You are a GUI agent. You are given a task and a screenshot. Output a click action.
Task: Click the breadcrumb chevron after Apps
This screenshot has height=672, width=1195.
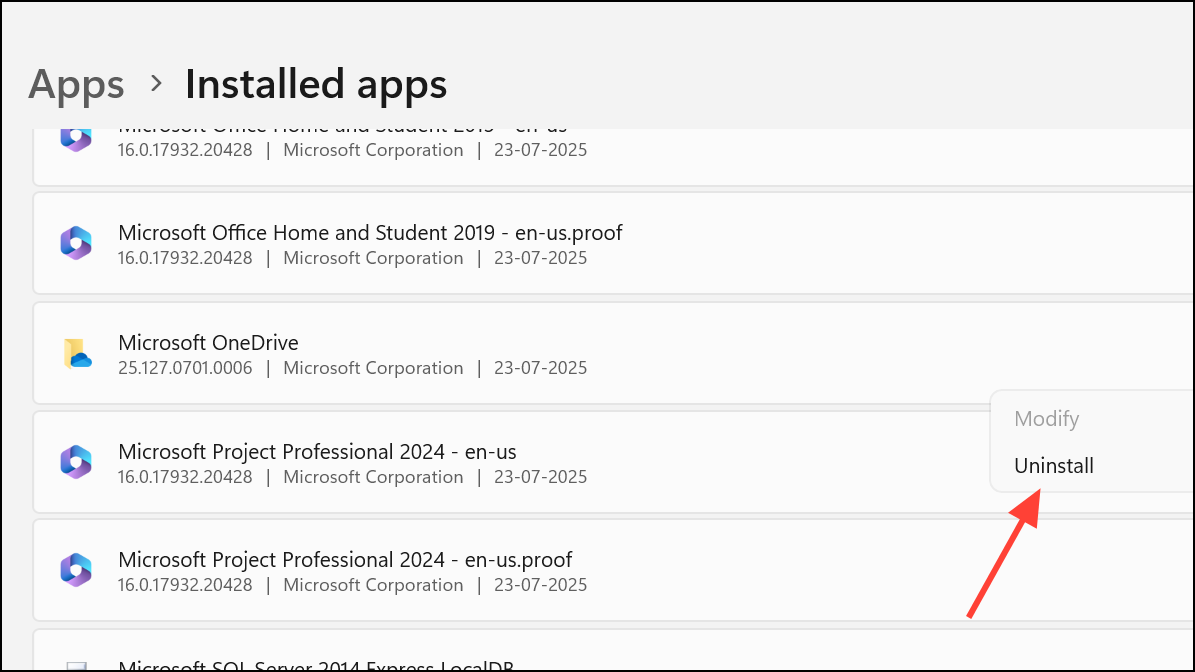click(x=156, y=84)
